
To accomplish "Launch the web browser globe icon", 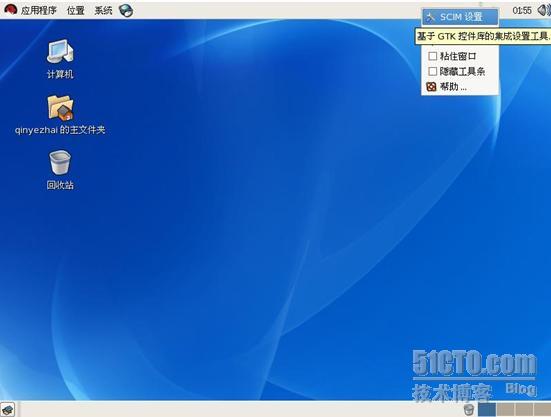I will (x=126, y=10).
